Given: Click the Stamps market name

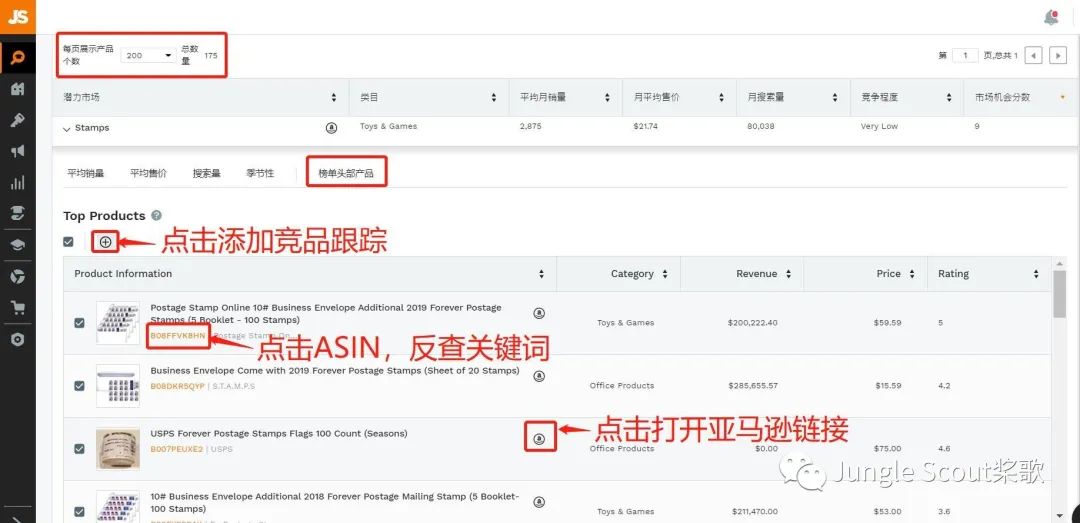Looking at the screenshot, I should click(x=92, y=128).
